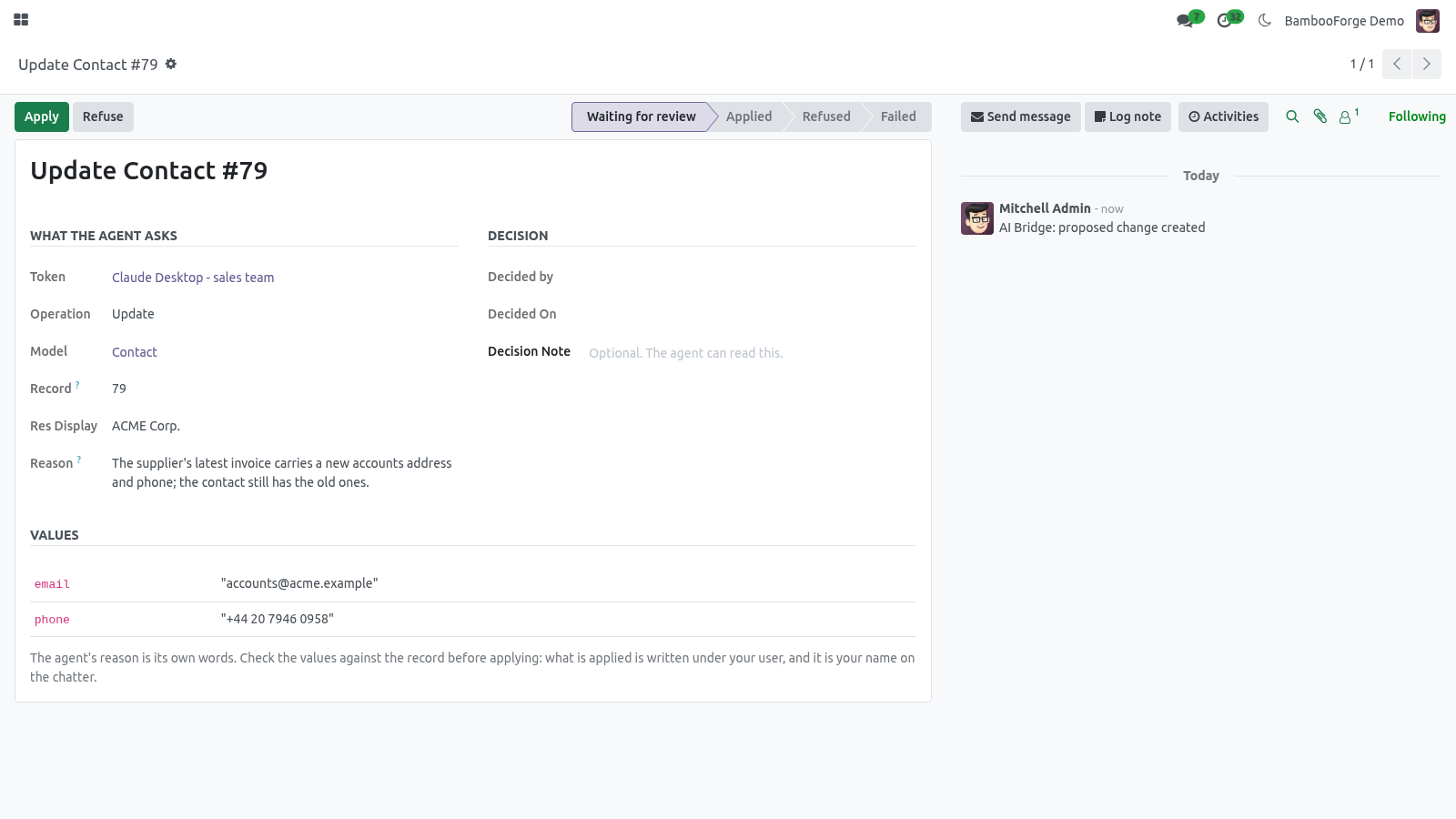Open the main apps menu grid icon
This screenshot has height=819, width=1456.
[x=21, y=19]
